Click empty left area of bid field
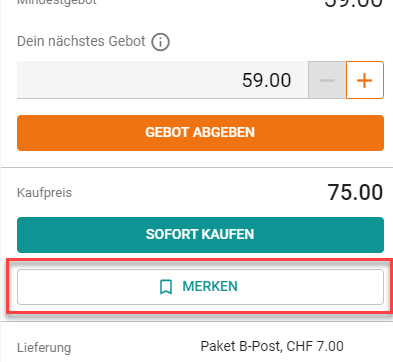 [100, 80]
